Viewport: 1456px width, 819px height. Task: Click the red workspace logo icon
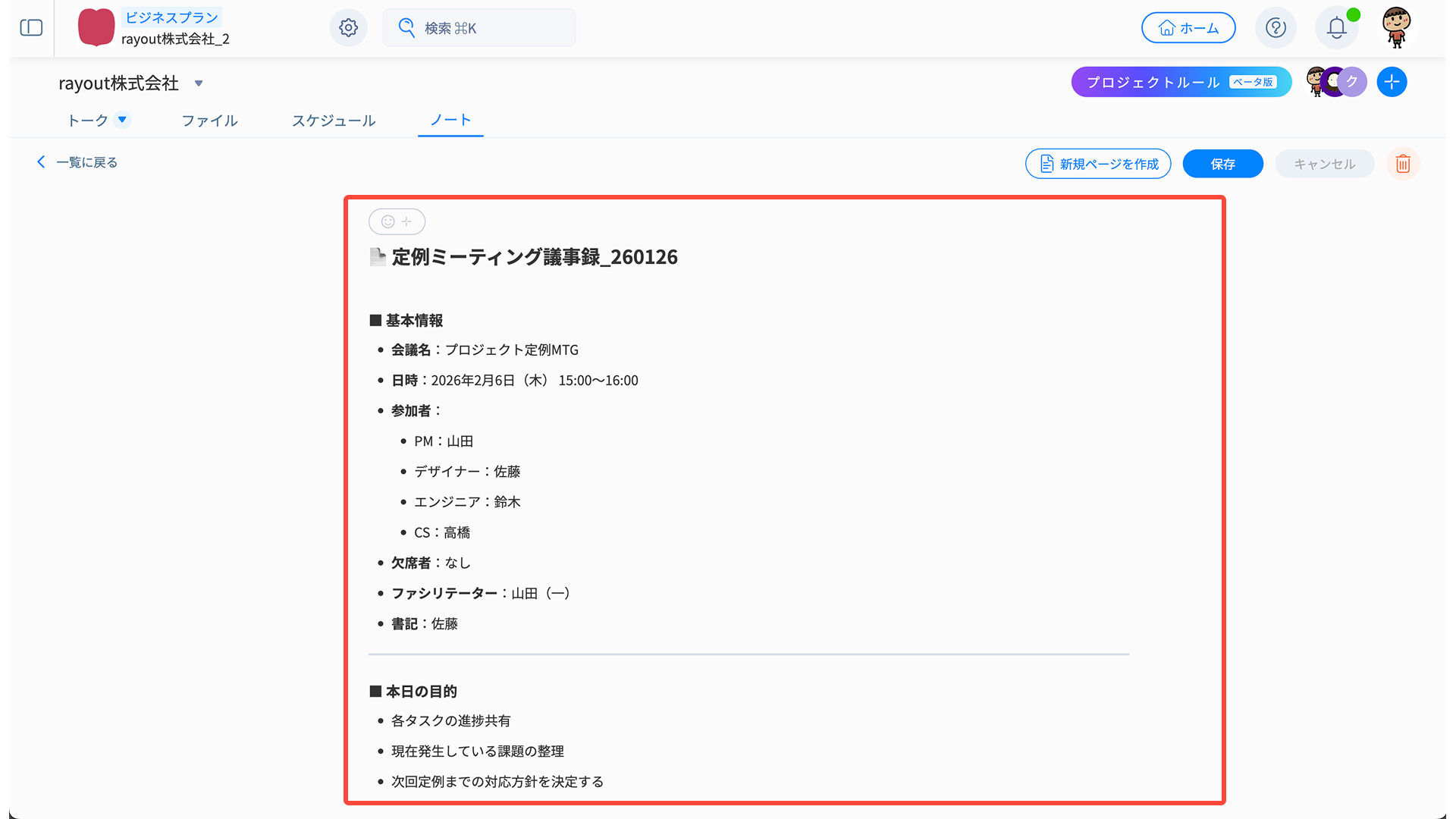tap(96, 28)
